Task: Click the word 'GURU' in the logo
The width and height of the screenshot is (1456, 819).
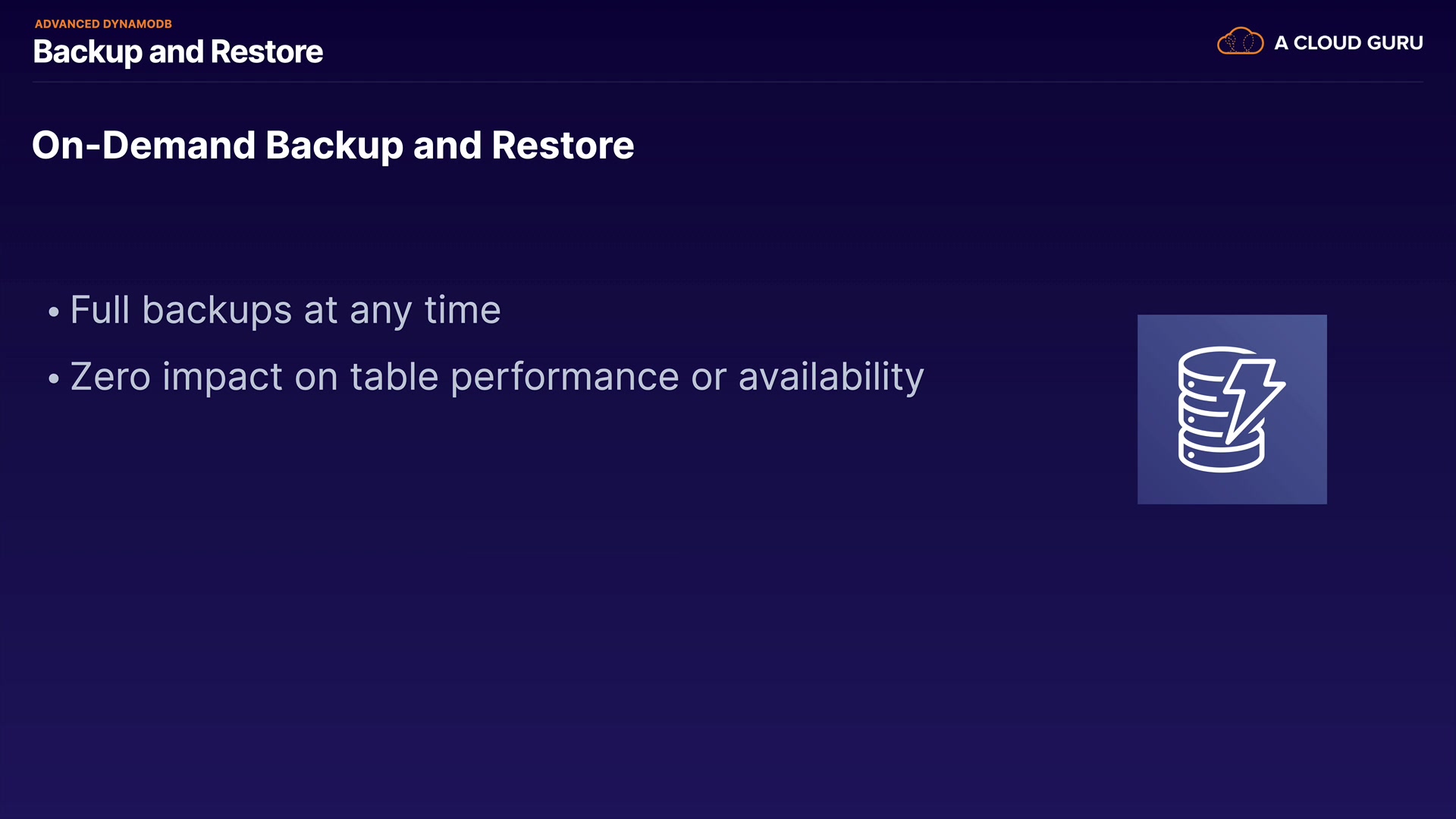Action: 1395,43
